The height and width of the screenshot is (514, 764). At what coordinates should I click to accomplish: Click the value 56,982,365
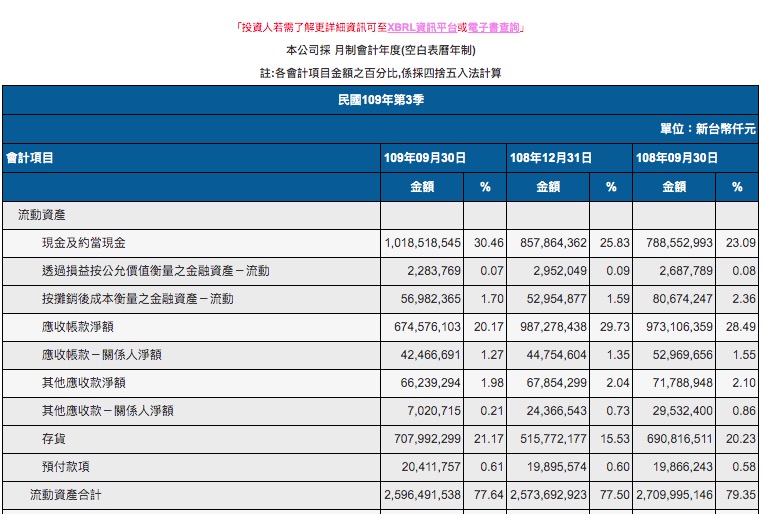pyautogui.click(x=431, y=299)
